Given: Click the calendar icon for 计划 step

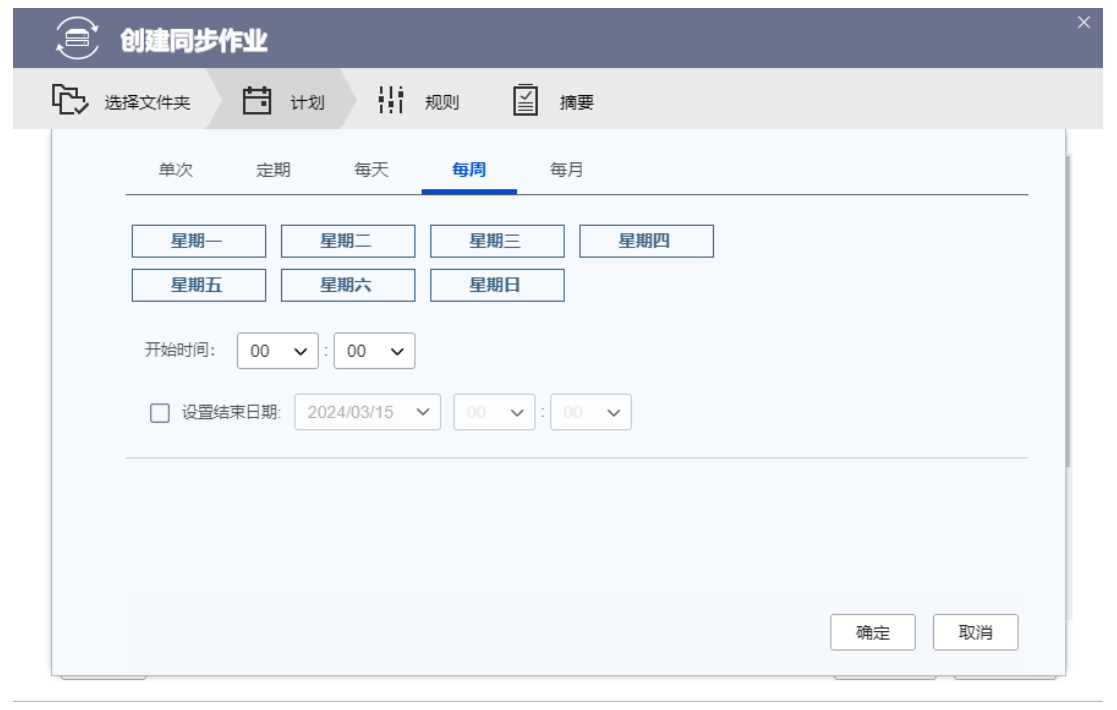Looking at the screenshot, I should tap(258, 100).
